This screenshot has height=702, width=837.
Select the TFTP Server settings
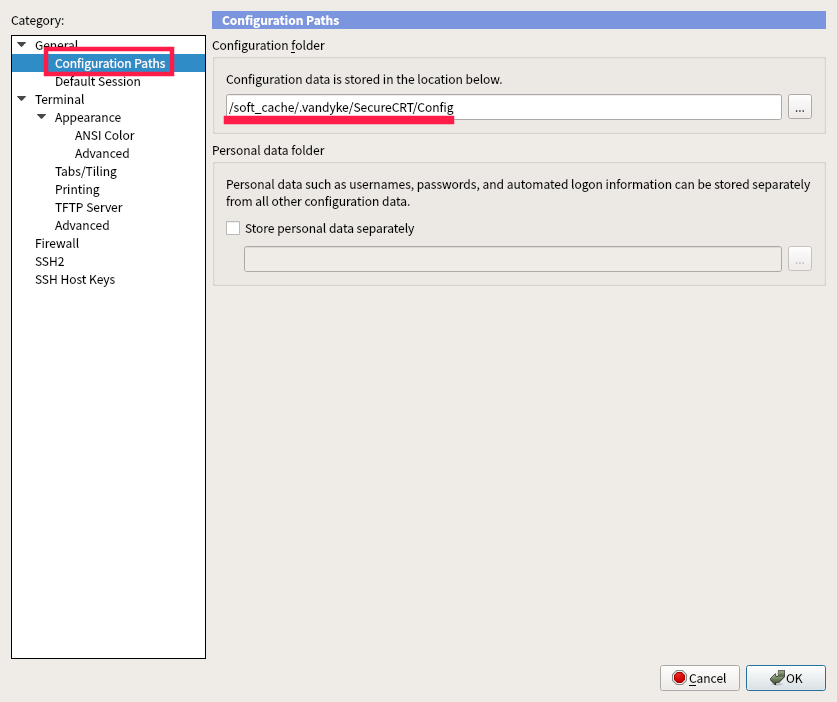point(90,207)
